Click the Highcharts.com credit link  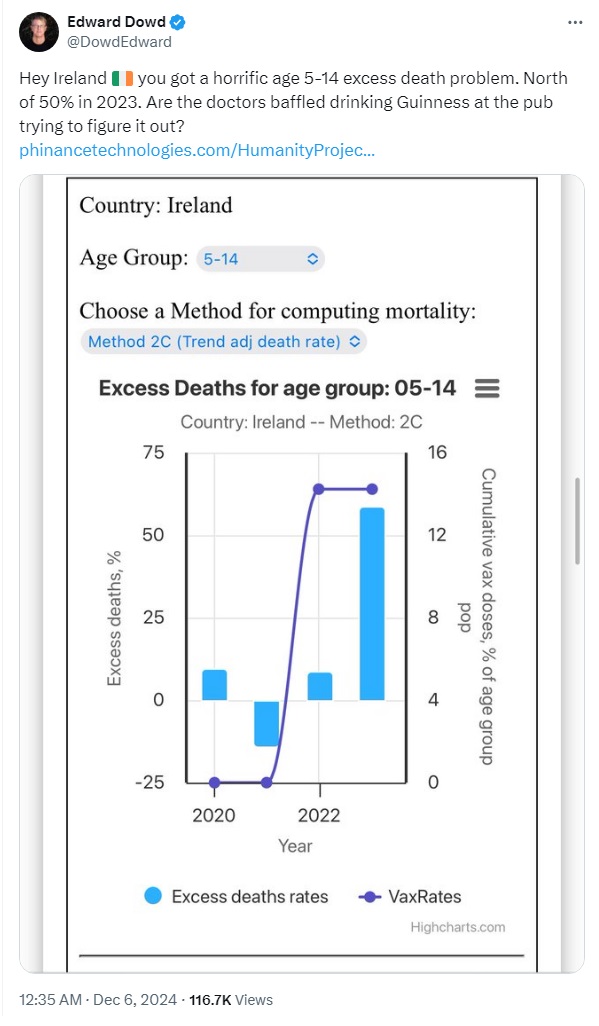tap(458, 927)
